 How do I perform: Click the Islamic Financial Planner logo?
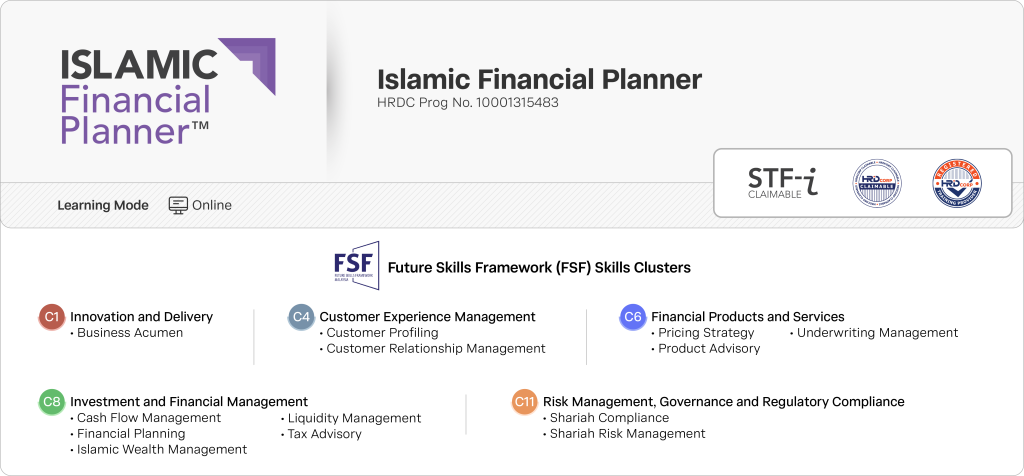click(167, 92)
